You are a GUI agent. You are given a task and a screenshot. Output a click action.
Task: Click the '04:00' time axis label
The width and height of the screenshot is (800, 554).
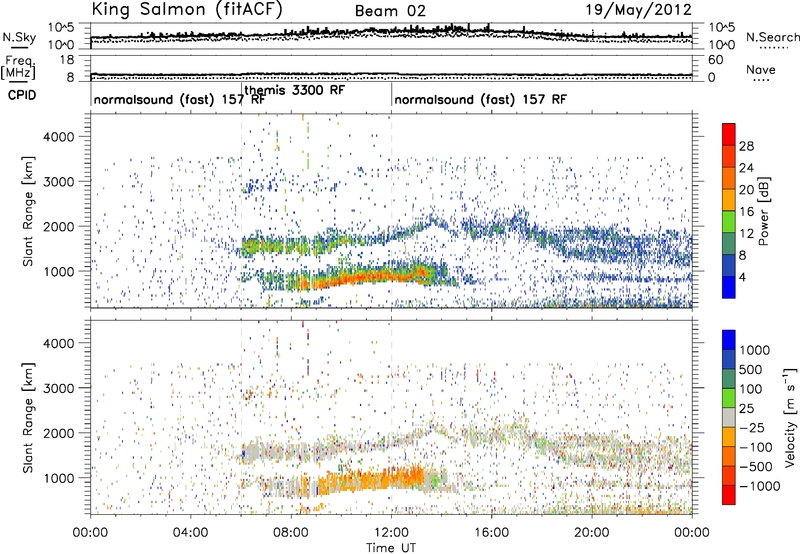pos(191,533)
